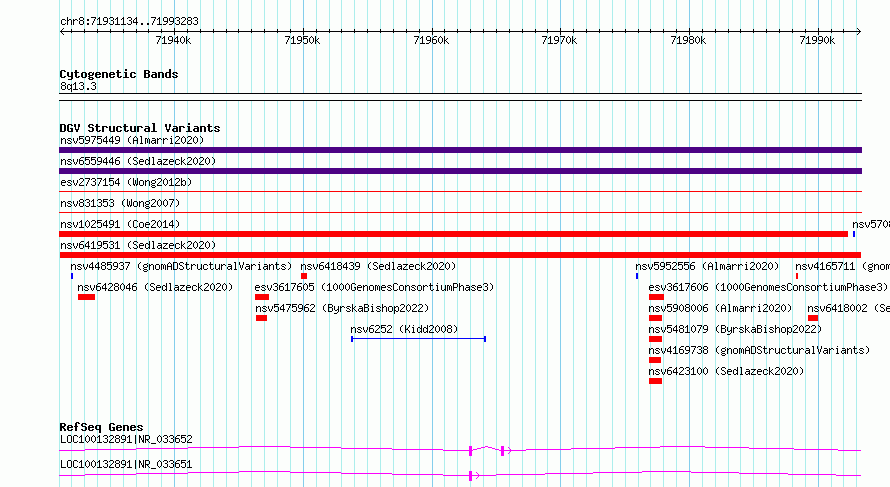890x487 pixels.
Task: Click the blue marker beside nsv570 label
Action: point(854,234)
